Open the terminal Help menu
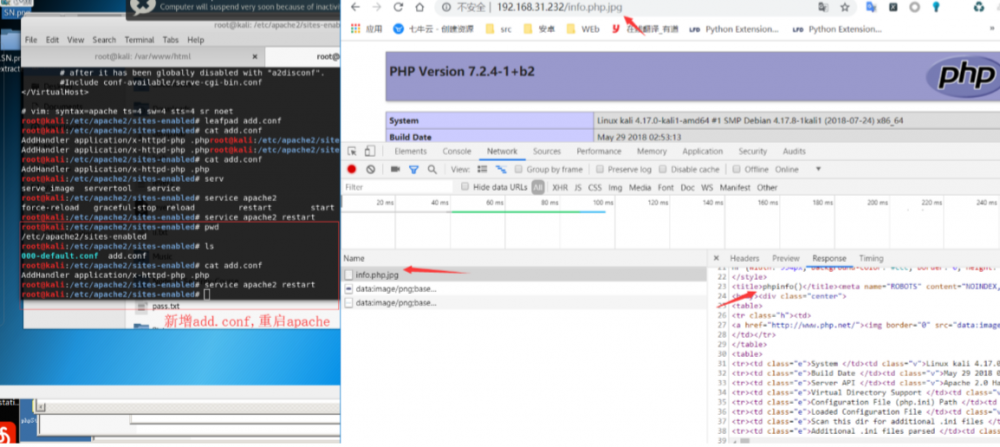Screen dimensions: 1000x447 pos(196,40)
